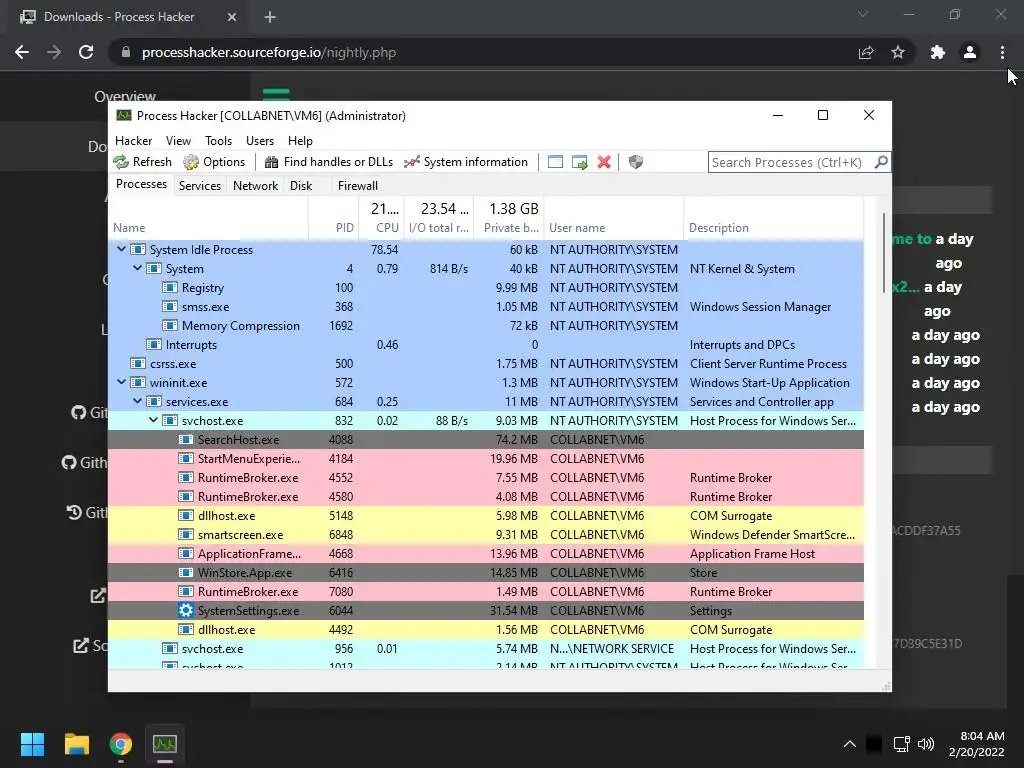Click the Chrome back arrow button

22,52
